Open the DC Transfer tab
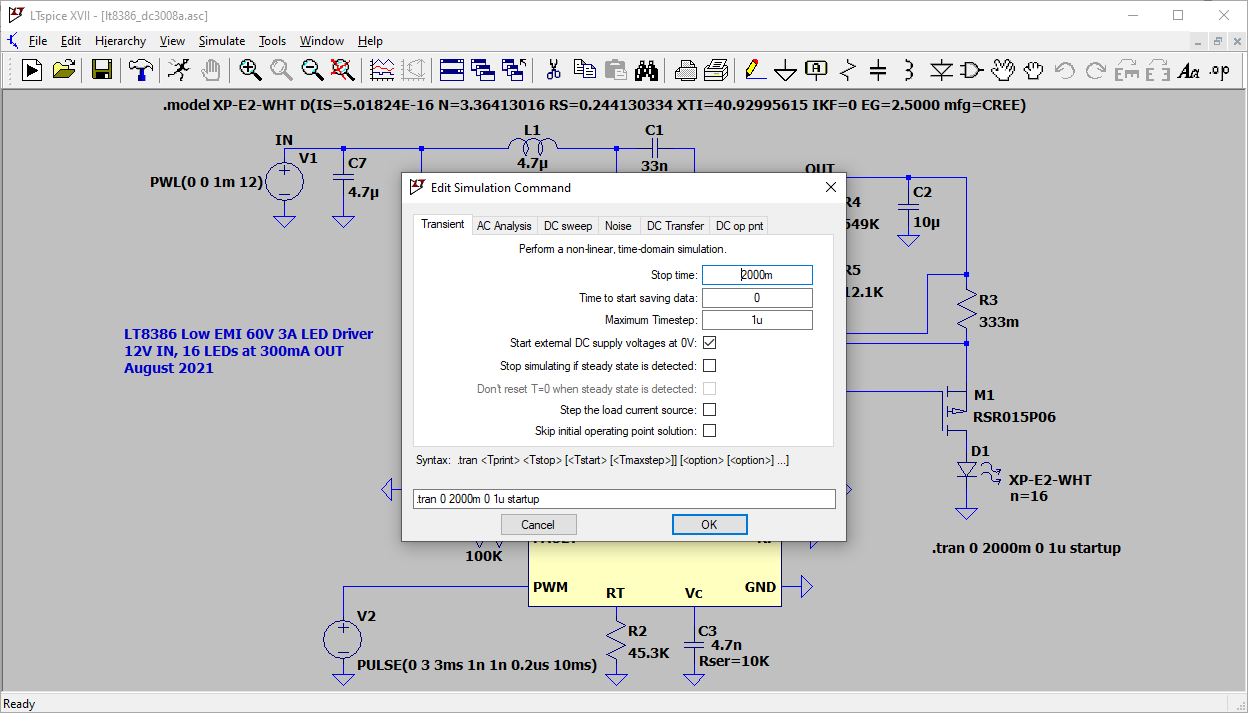Image resolution: width=1248 pixels, height=713 pixels. pyautogui.click(x=675, y=226)
